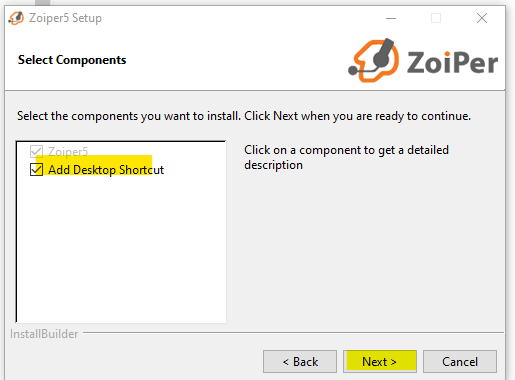Select the Add Desktop Shortcut label

106,170
